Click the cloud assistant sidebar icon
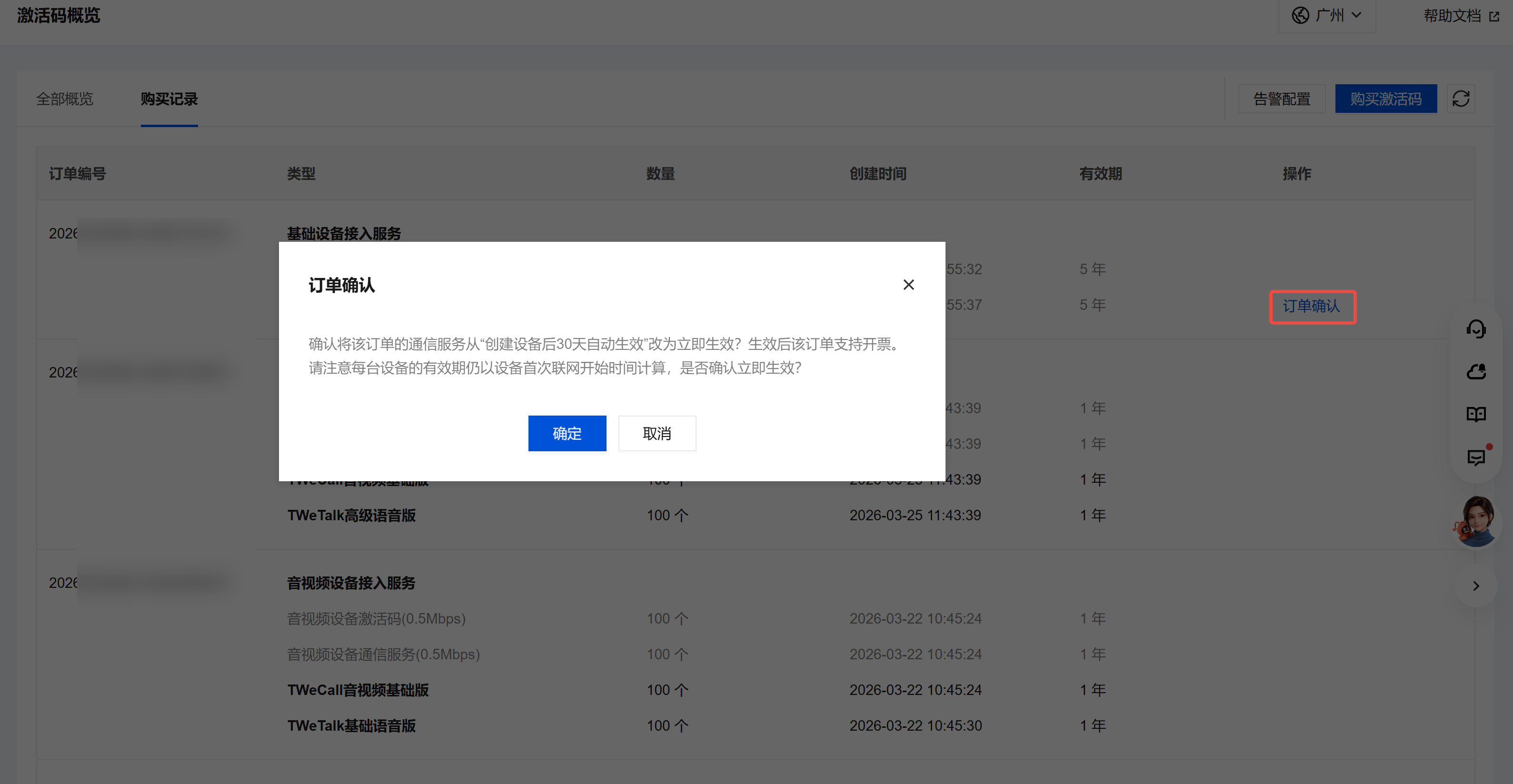This screenshot has height=784, width=1513. pos(1476,372)
